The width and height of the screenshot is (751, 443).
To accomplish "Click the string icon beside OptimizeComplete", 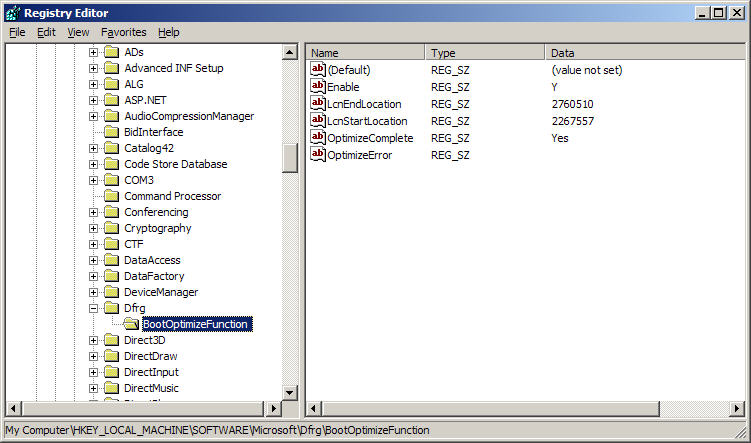I will pos(319,138).
